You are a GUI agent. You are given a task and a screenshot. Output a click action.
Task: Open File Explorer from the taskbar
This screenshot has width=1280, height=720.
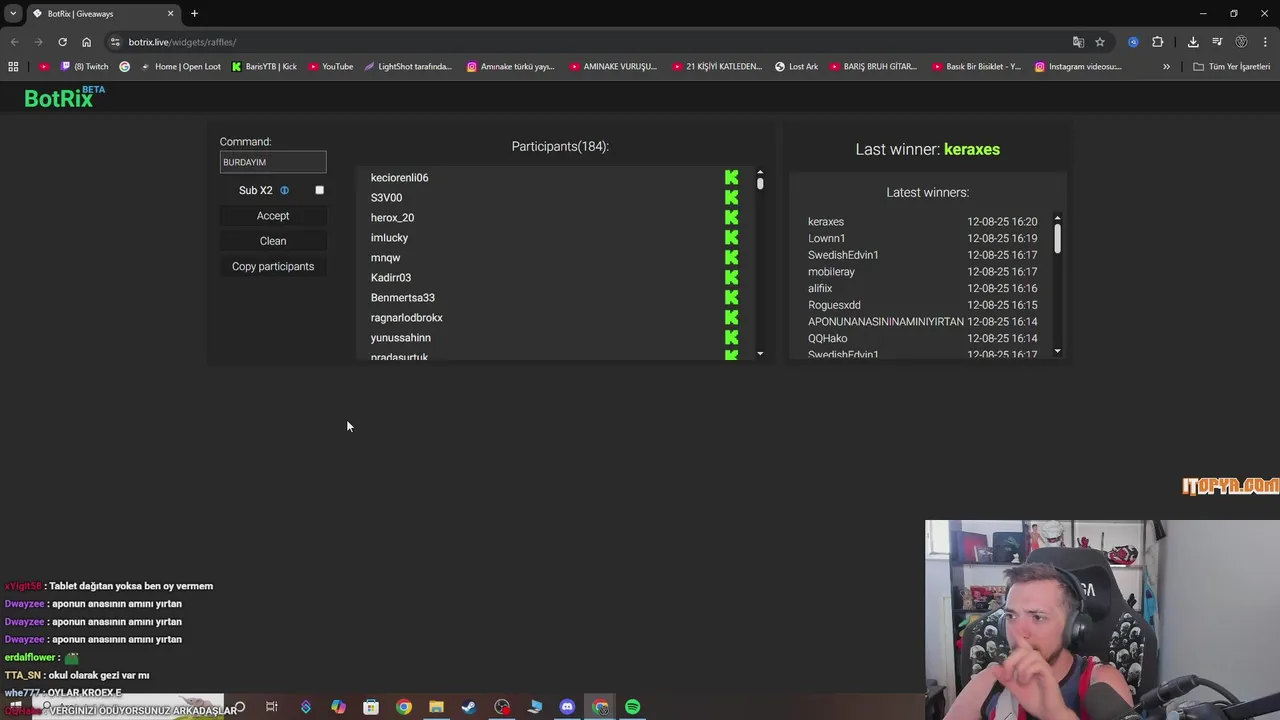(x=436, y=707)
